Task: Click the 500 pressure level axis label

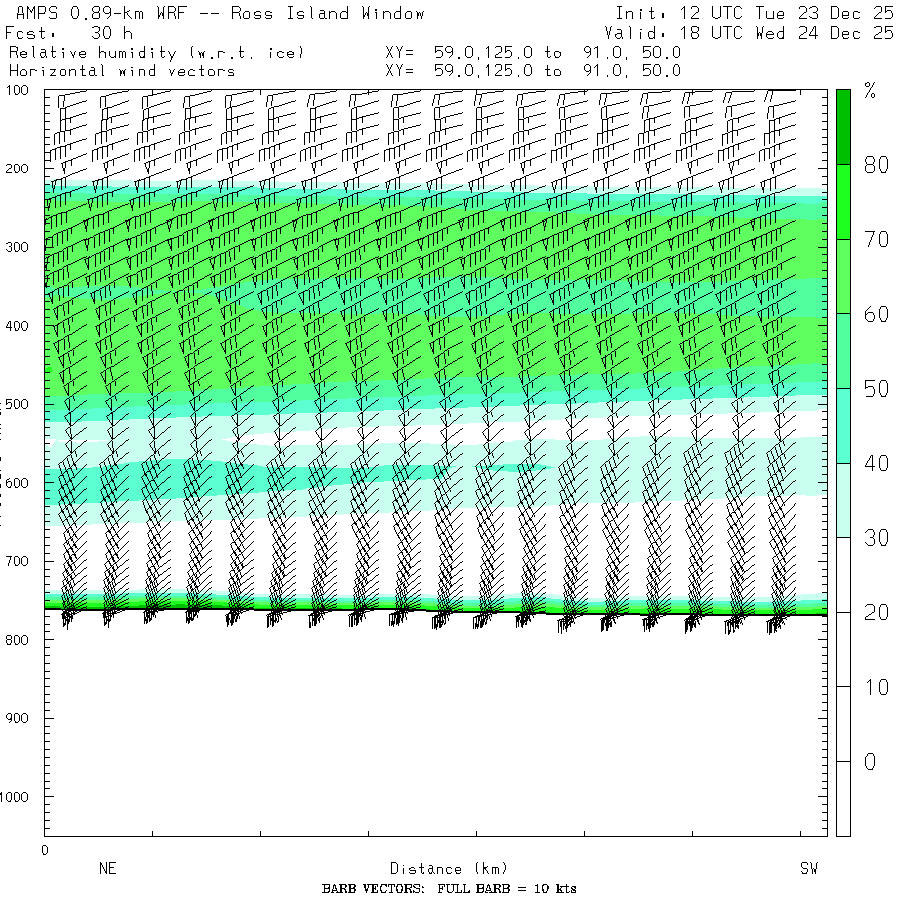Action: click(23, 404)
